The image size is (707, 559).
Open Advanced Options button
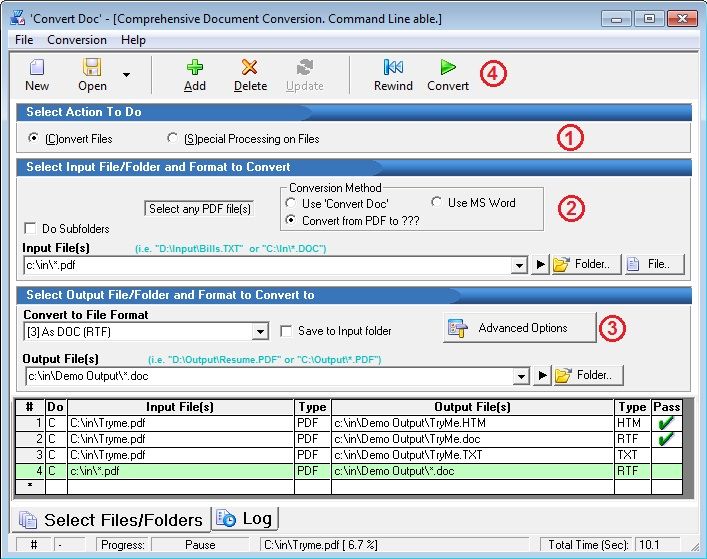pos(519,328)
